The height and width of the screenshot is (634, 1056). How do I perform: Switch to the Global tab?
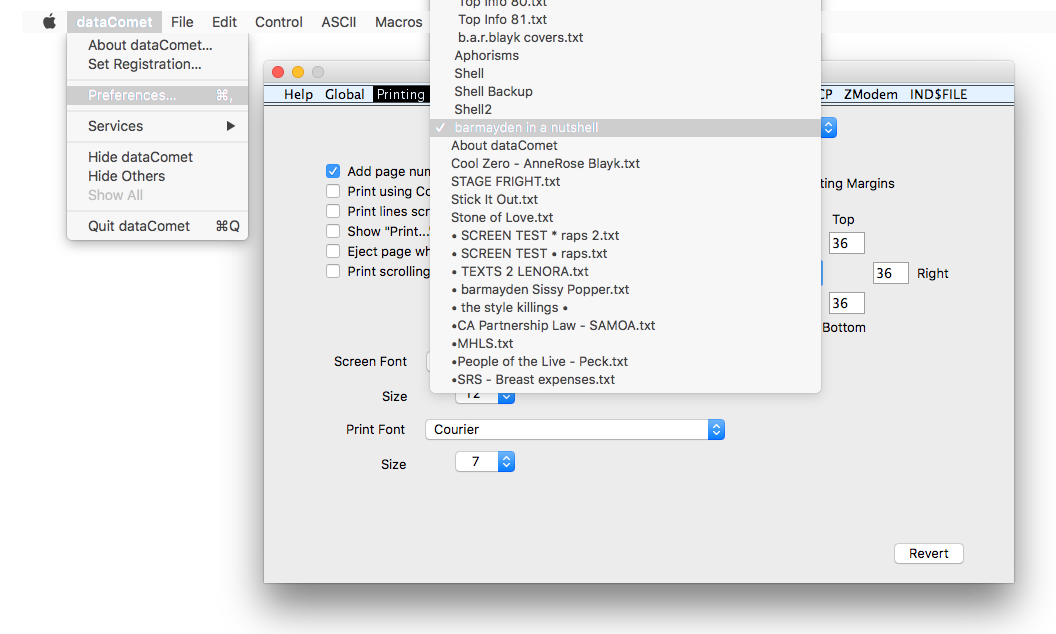coord(344,94)
